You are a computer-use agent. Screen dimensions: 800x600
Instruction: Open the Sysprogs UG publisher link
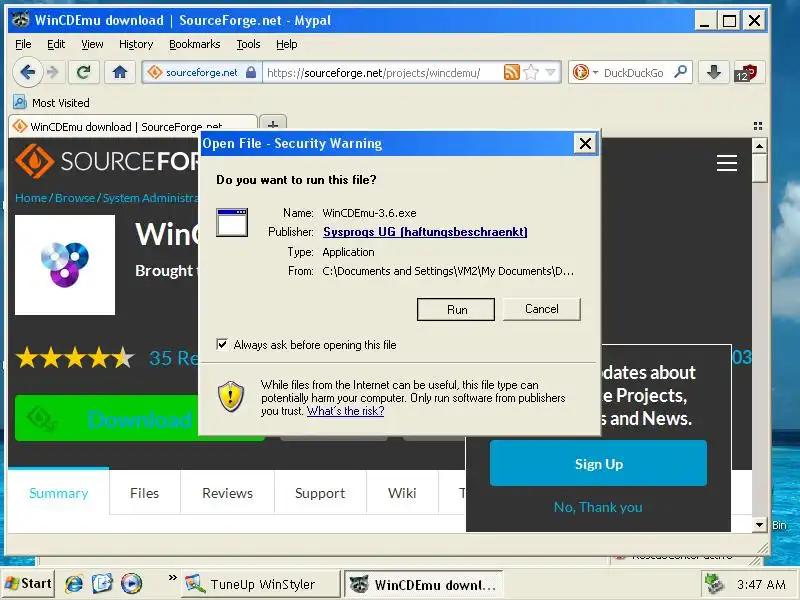(x=425, y=232)
